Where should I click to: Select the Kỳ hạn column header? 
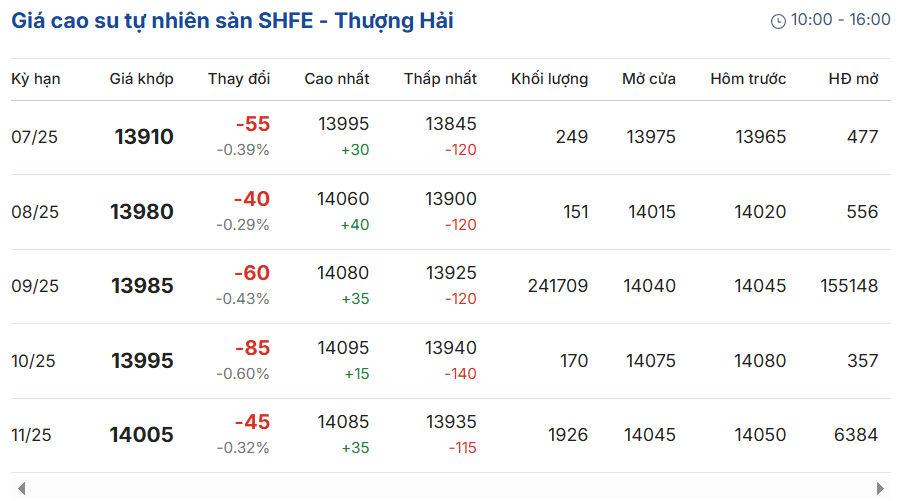36,79
